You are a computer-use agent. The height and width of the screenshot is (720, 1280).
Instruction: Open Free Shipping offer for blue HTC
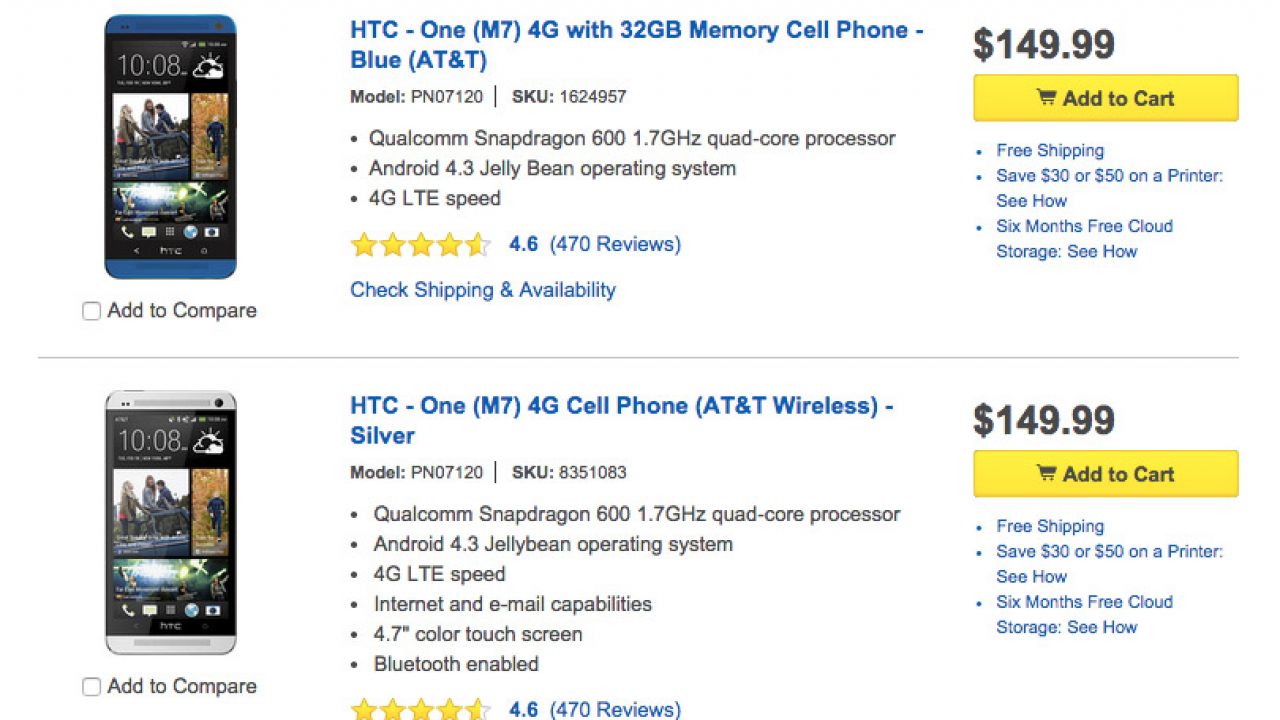pyautogui.click(x=1050, y=151)
